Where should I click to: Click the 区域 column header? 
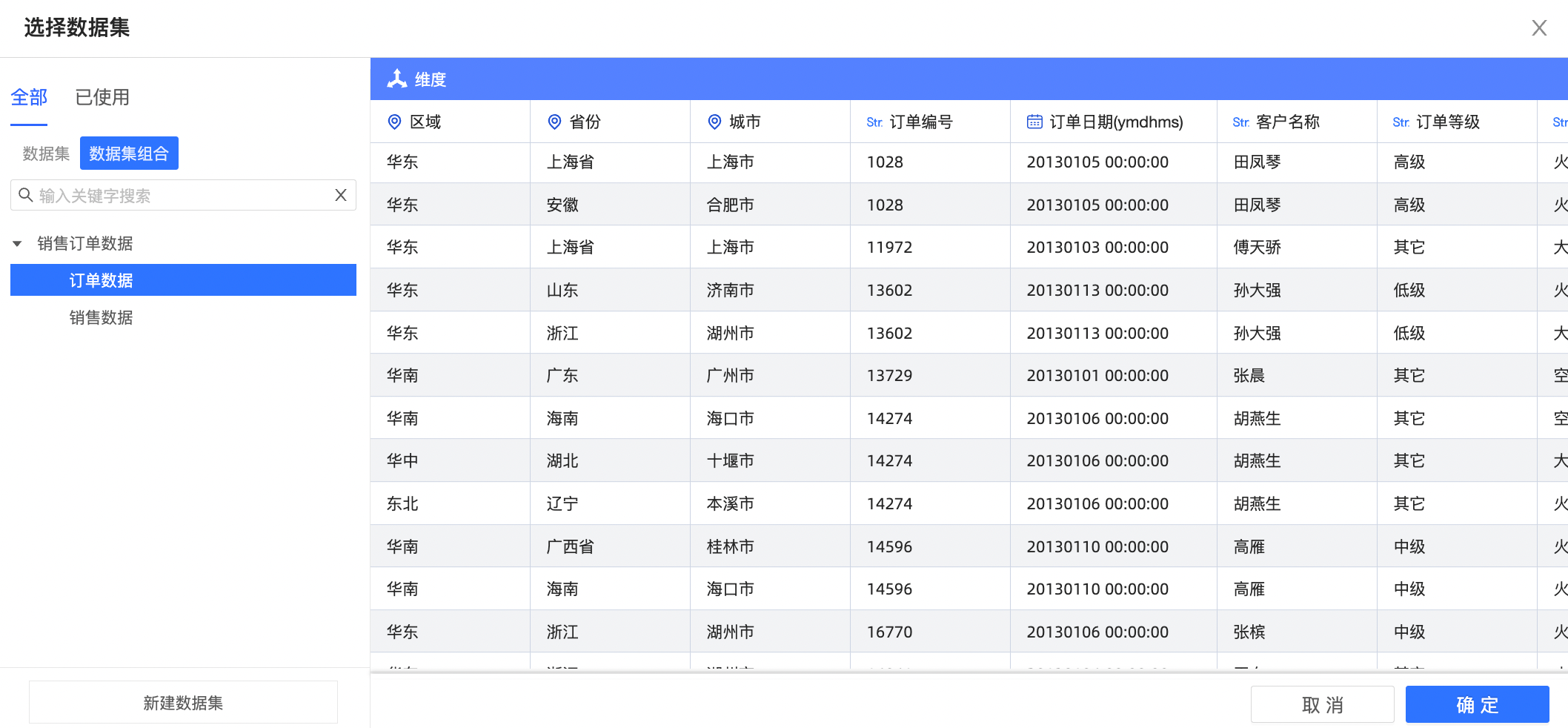point(451,122)
